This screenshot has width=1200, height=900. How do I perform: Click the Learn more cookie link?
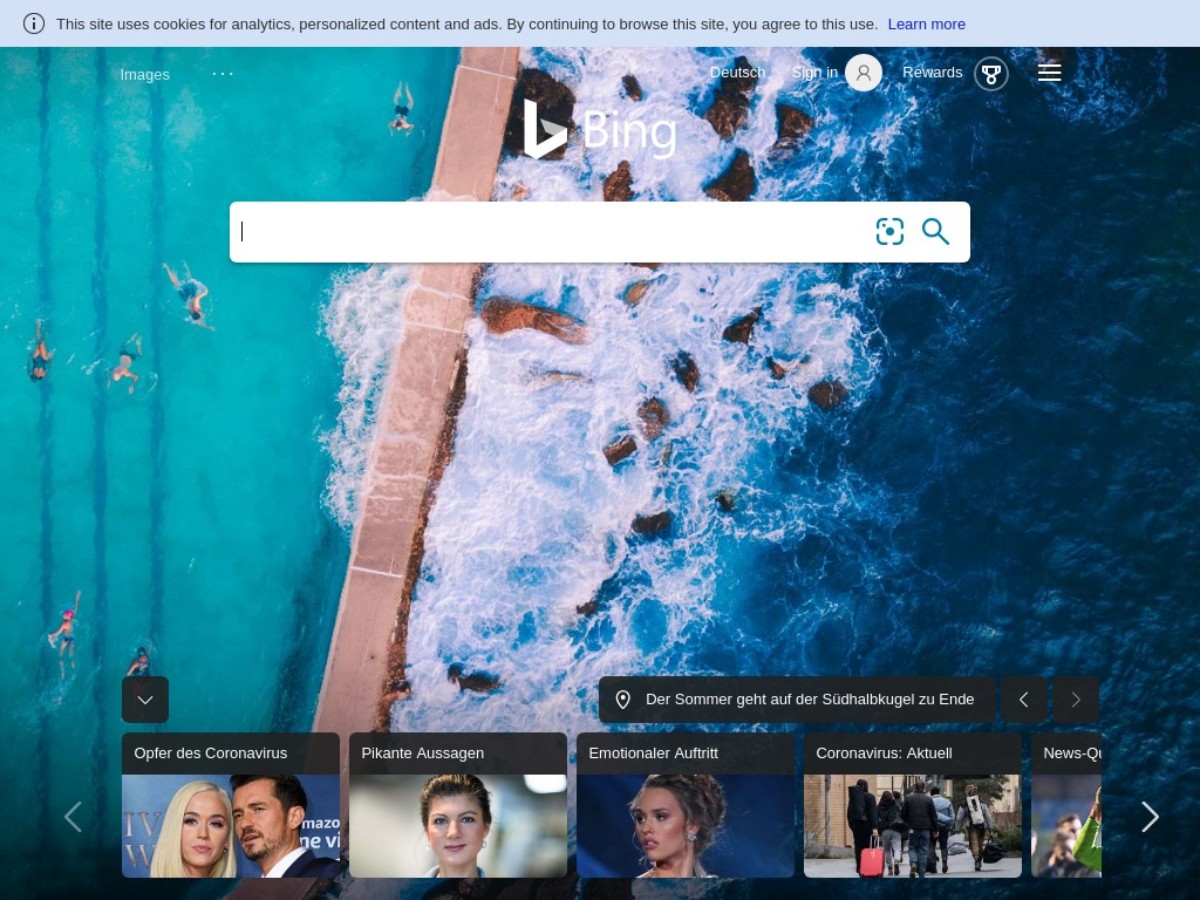tap(926, 24)
